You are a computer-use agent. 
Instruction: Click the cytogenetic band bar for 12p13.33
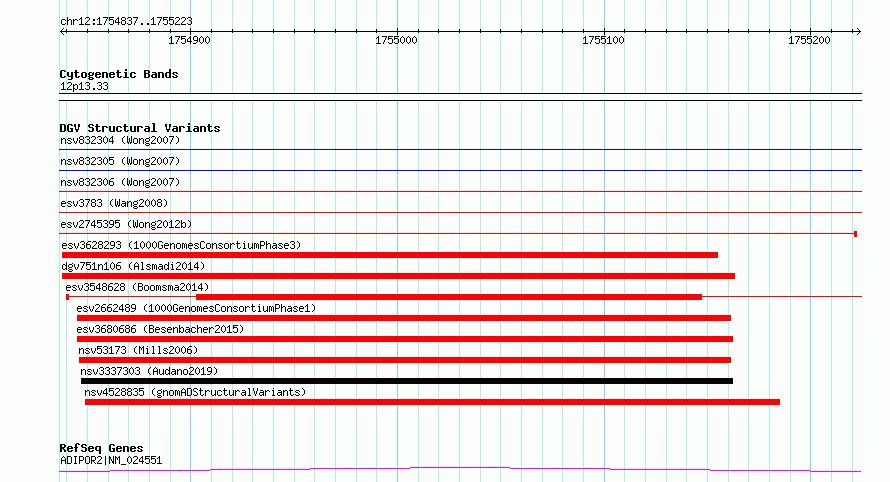coord(460,97)
